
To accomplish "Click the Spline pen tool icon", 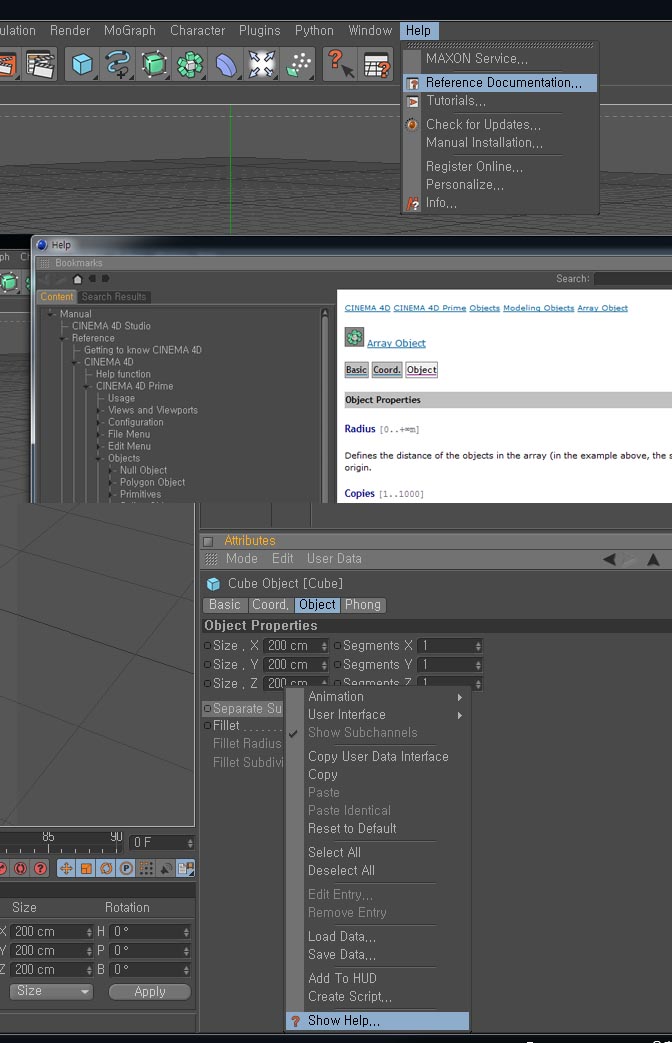I will (118, 65).
